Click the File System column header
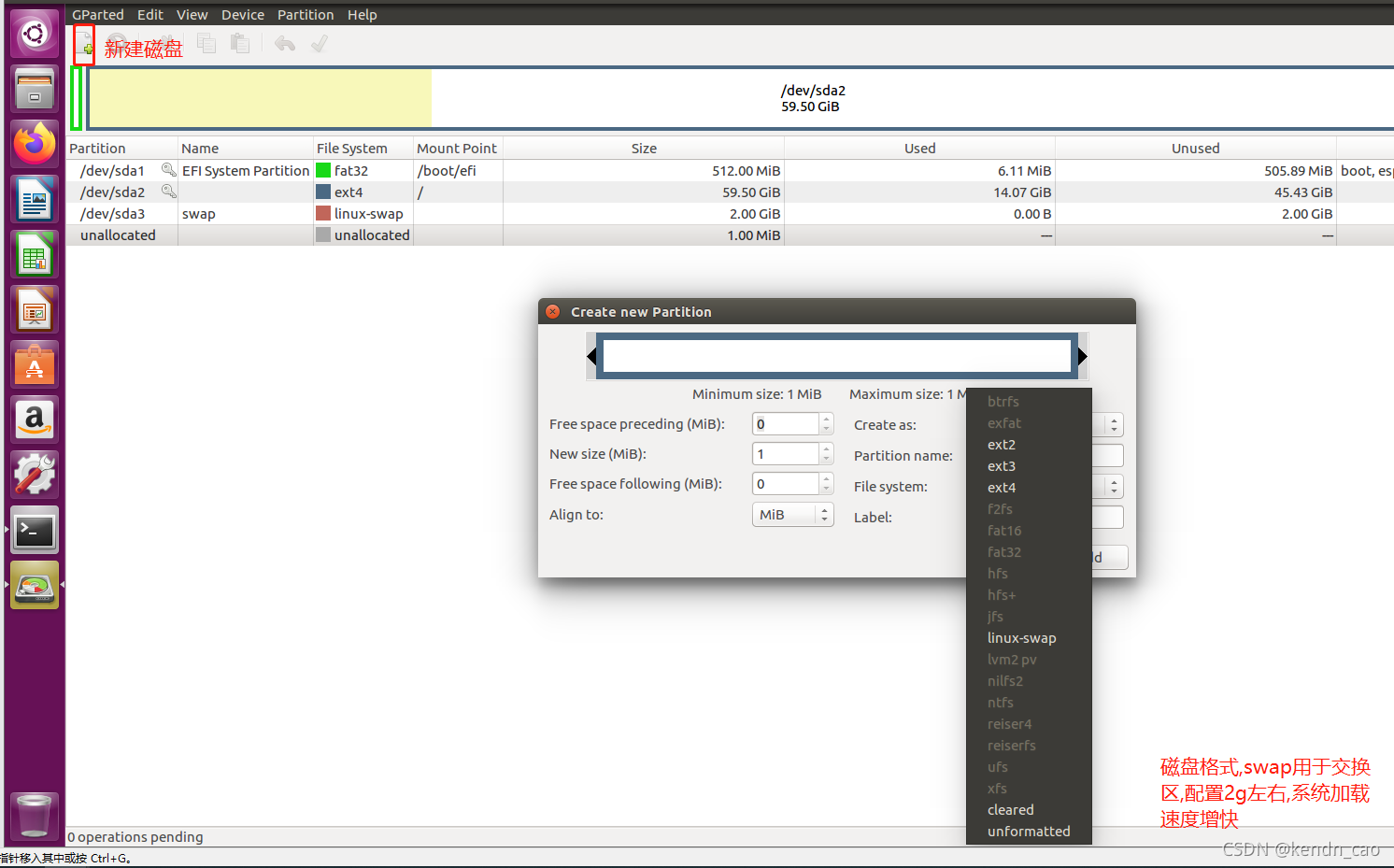 pos(363,149)
